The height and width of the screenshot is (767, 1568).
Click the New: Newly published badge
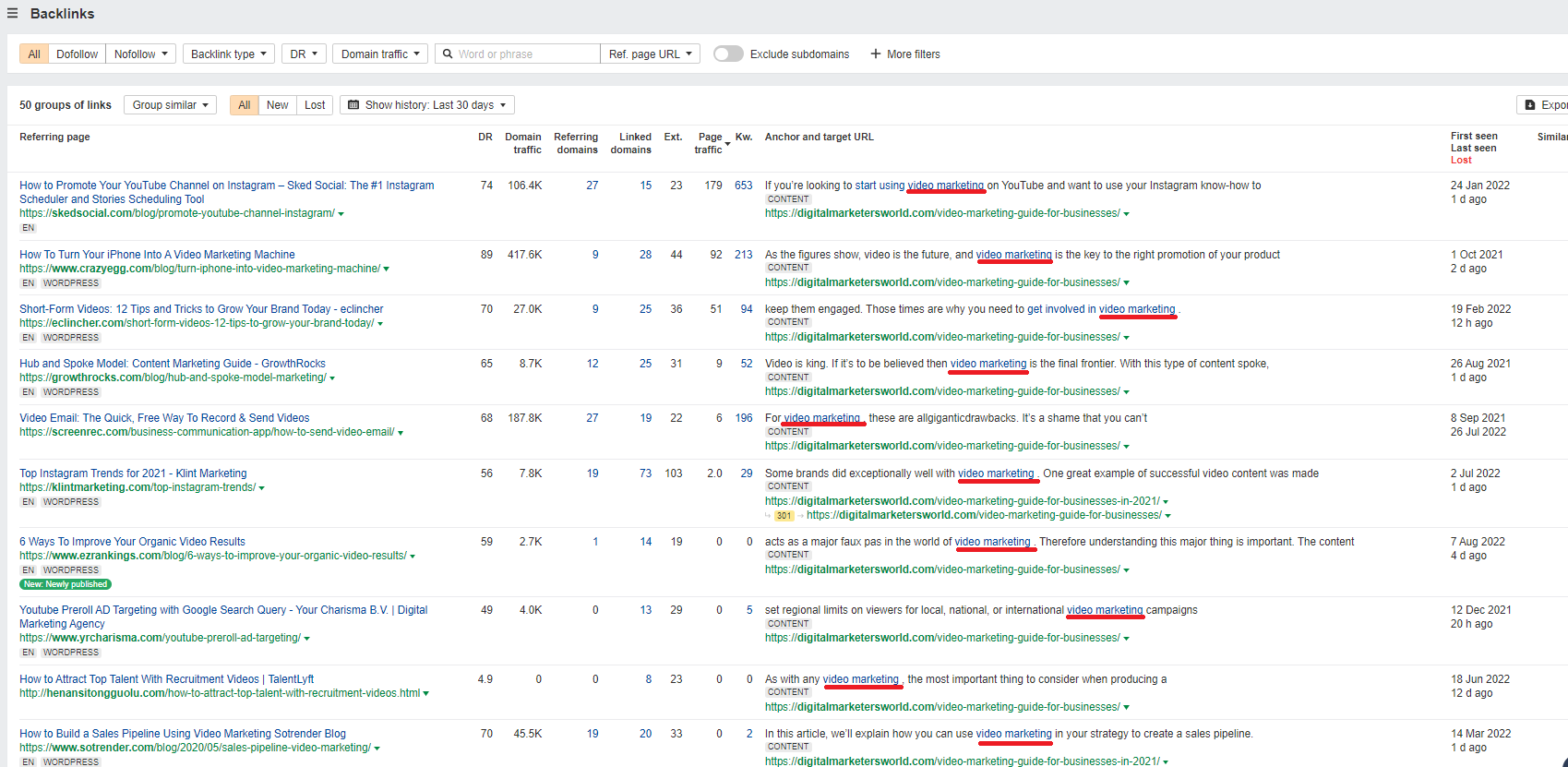[x=66, y=584]
